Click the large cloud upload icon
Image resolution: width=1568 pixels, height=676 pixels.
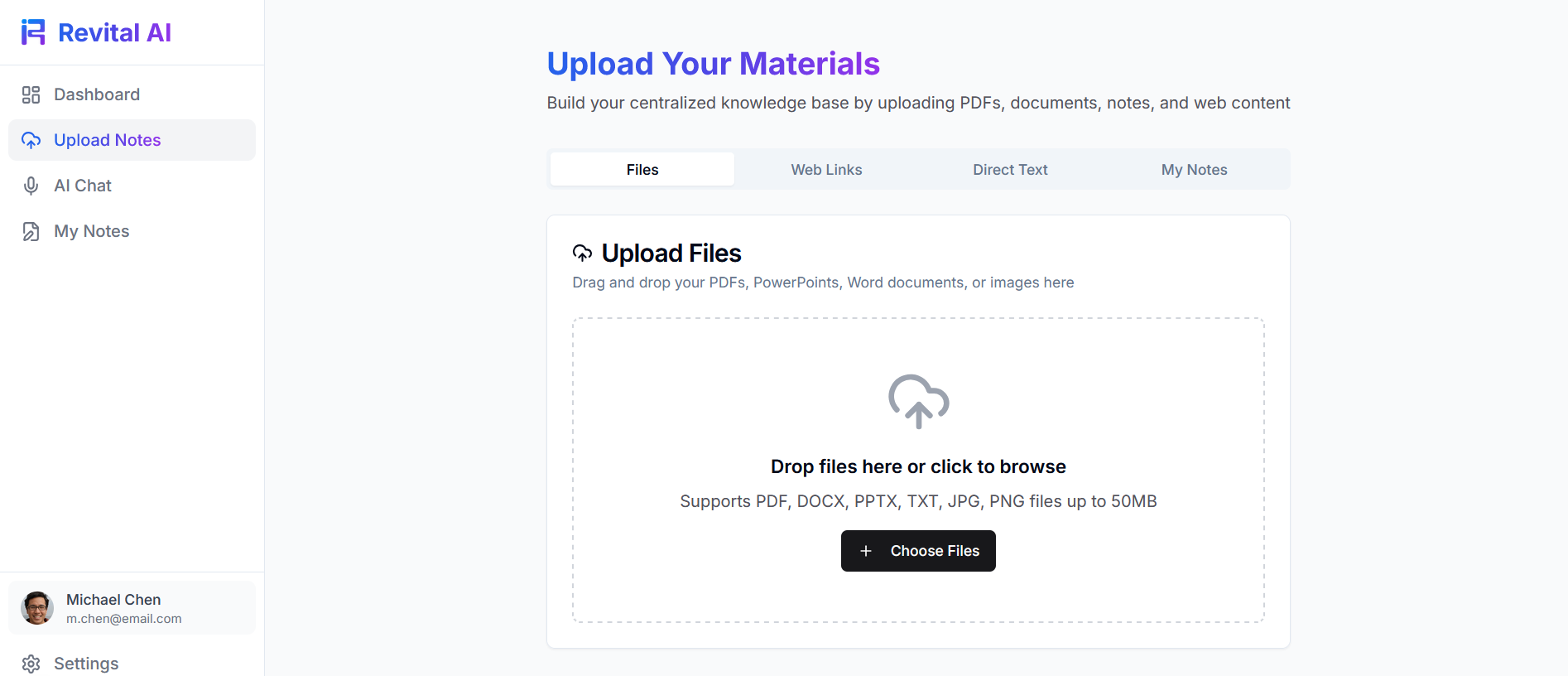click(x=918, y=402)
